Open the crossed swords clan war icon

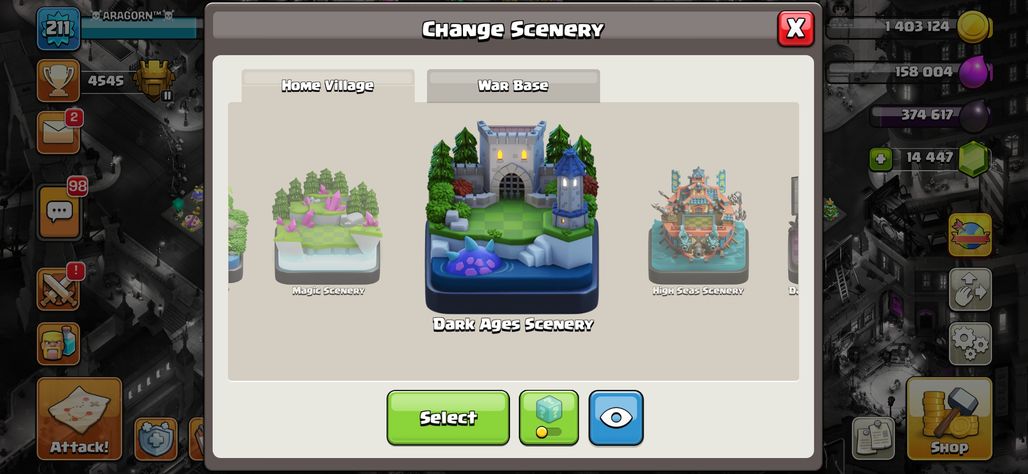tap(58, 288)
